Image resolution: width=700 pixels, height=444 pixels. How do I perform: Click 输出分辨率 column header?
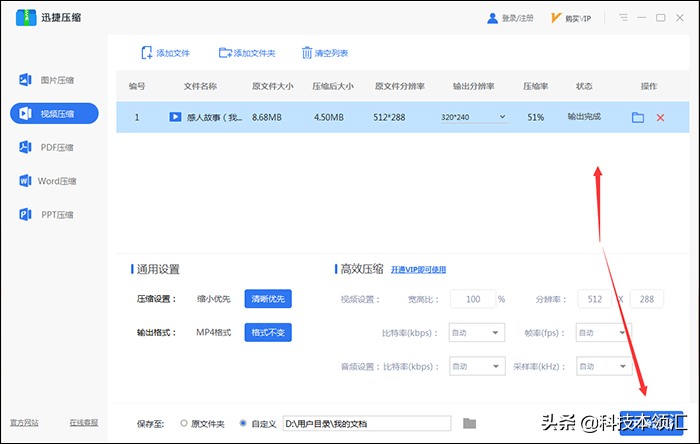pyautogui.click(x=473, y=86)
